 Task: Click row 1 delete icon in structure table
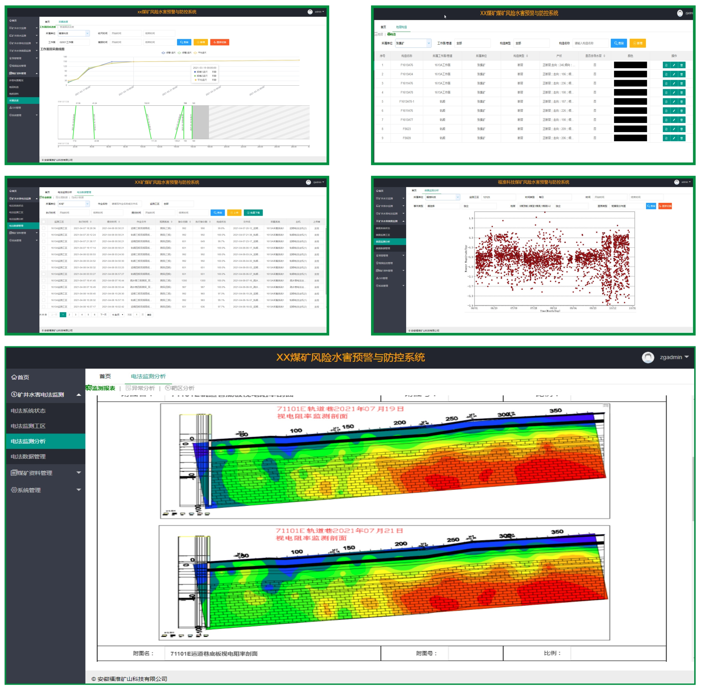[682, 65]
